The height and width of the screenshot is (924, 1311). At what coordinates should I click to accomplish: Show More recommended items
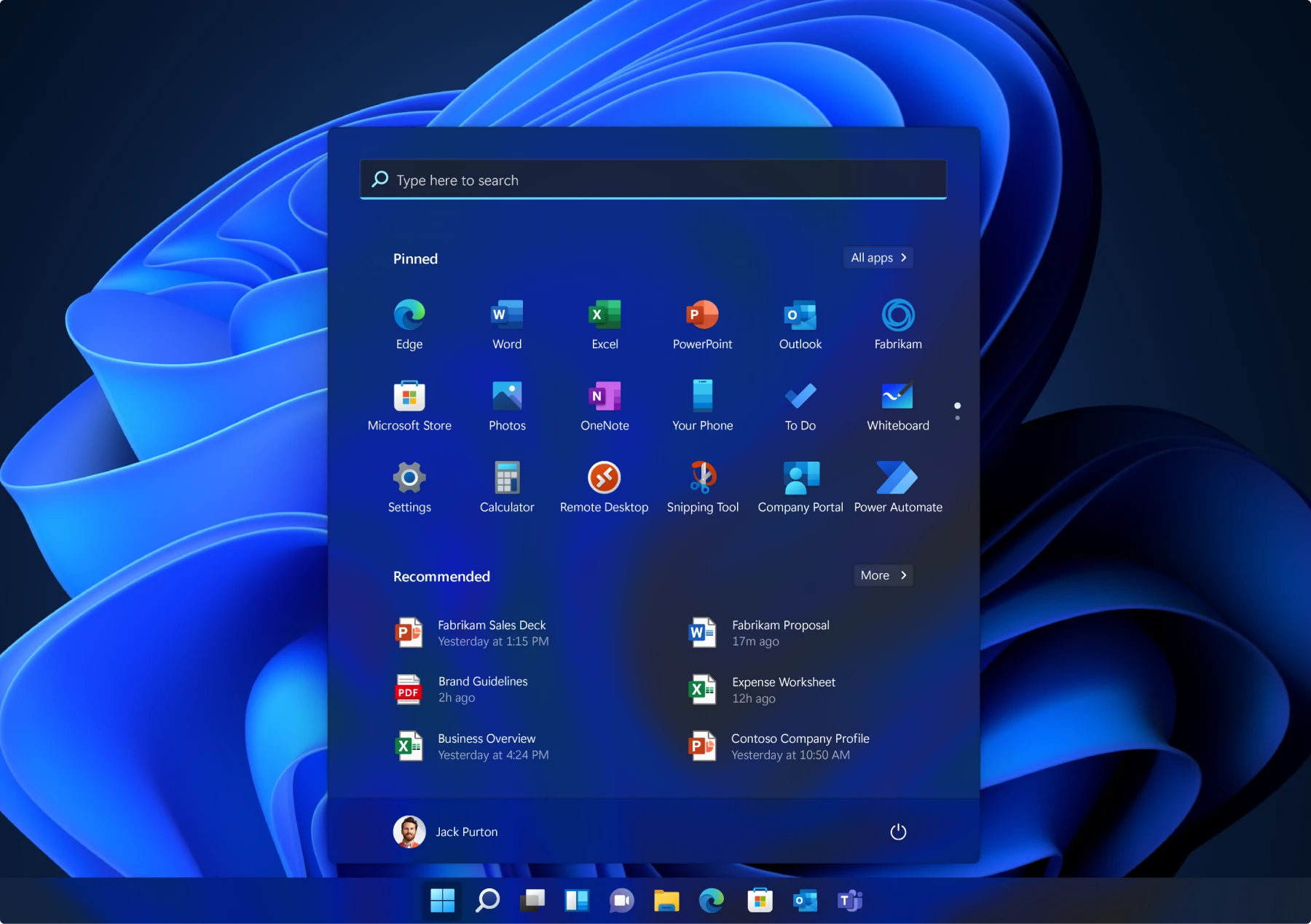pos(883,575)
